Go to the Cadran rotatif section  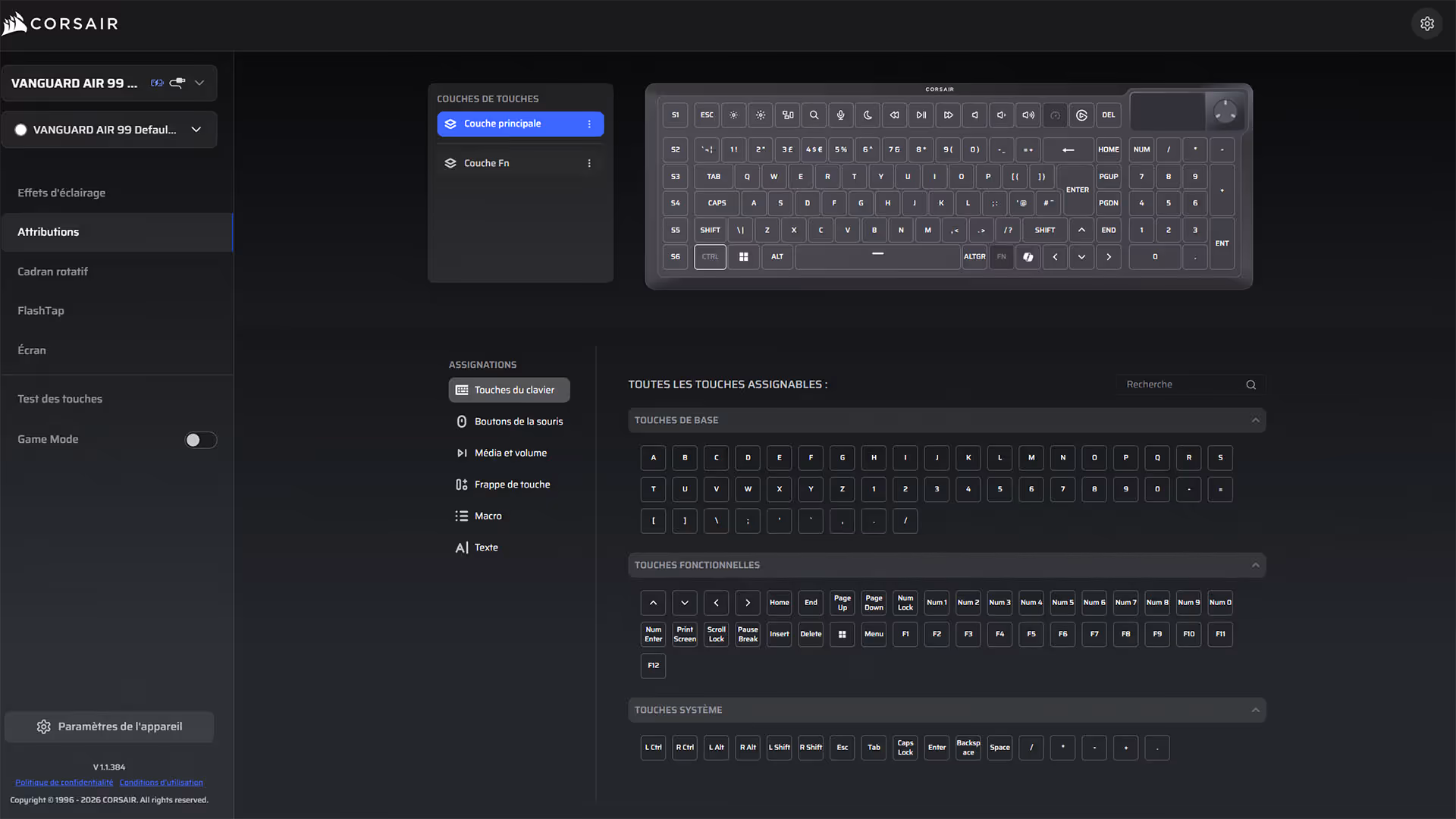117,271
